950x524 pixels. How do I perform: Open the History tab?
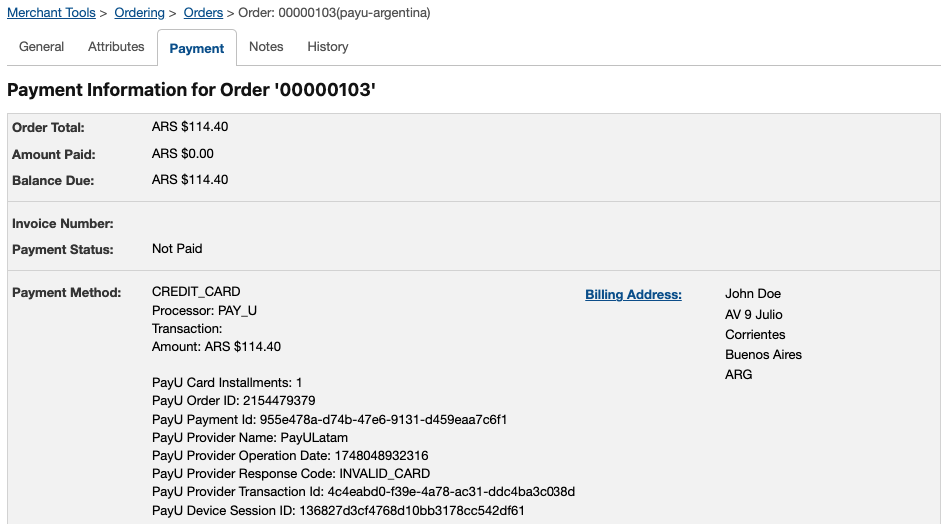point(328,47)
